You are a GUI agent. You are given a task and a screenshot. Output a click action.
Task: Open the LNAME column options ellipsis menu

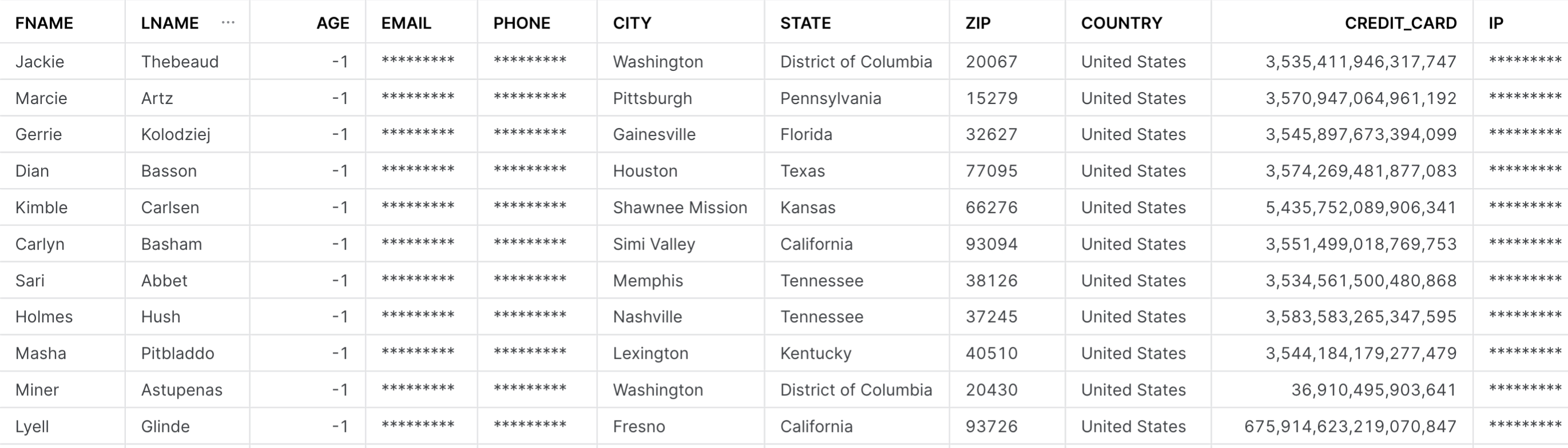pos(228,22)
